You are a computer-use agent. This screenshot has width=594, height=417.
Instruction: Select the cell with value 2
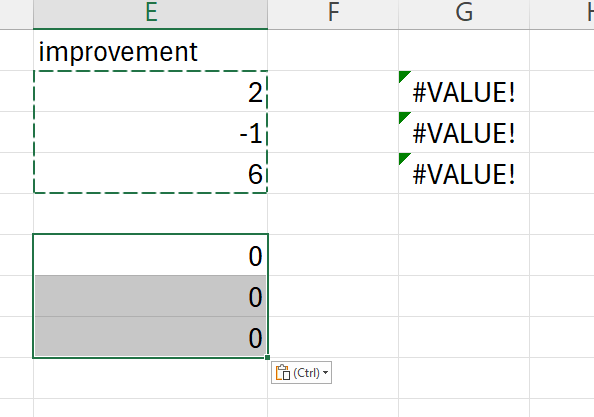point(151,91)
